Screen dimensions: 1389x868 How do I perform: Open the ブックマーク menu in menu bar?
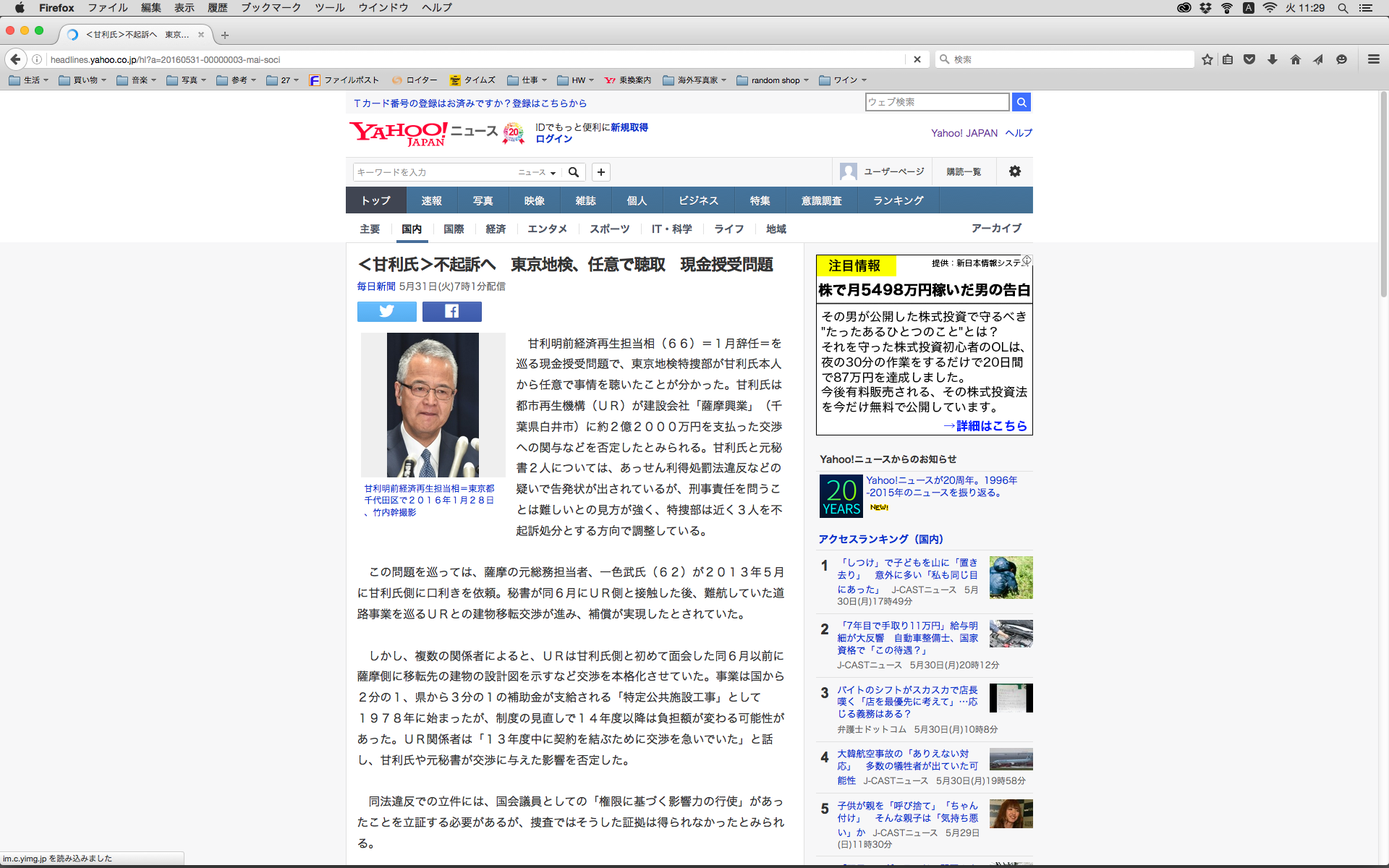click(x=271, y=7)
